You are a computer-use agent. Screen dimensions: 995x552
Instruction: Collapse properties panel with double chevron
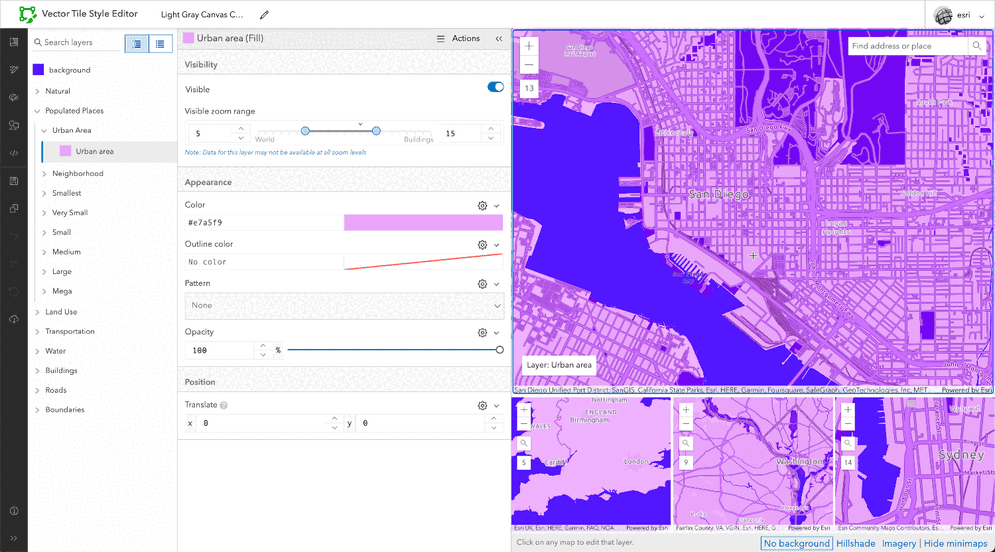point(499,39)
